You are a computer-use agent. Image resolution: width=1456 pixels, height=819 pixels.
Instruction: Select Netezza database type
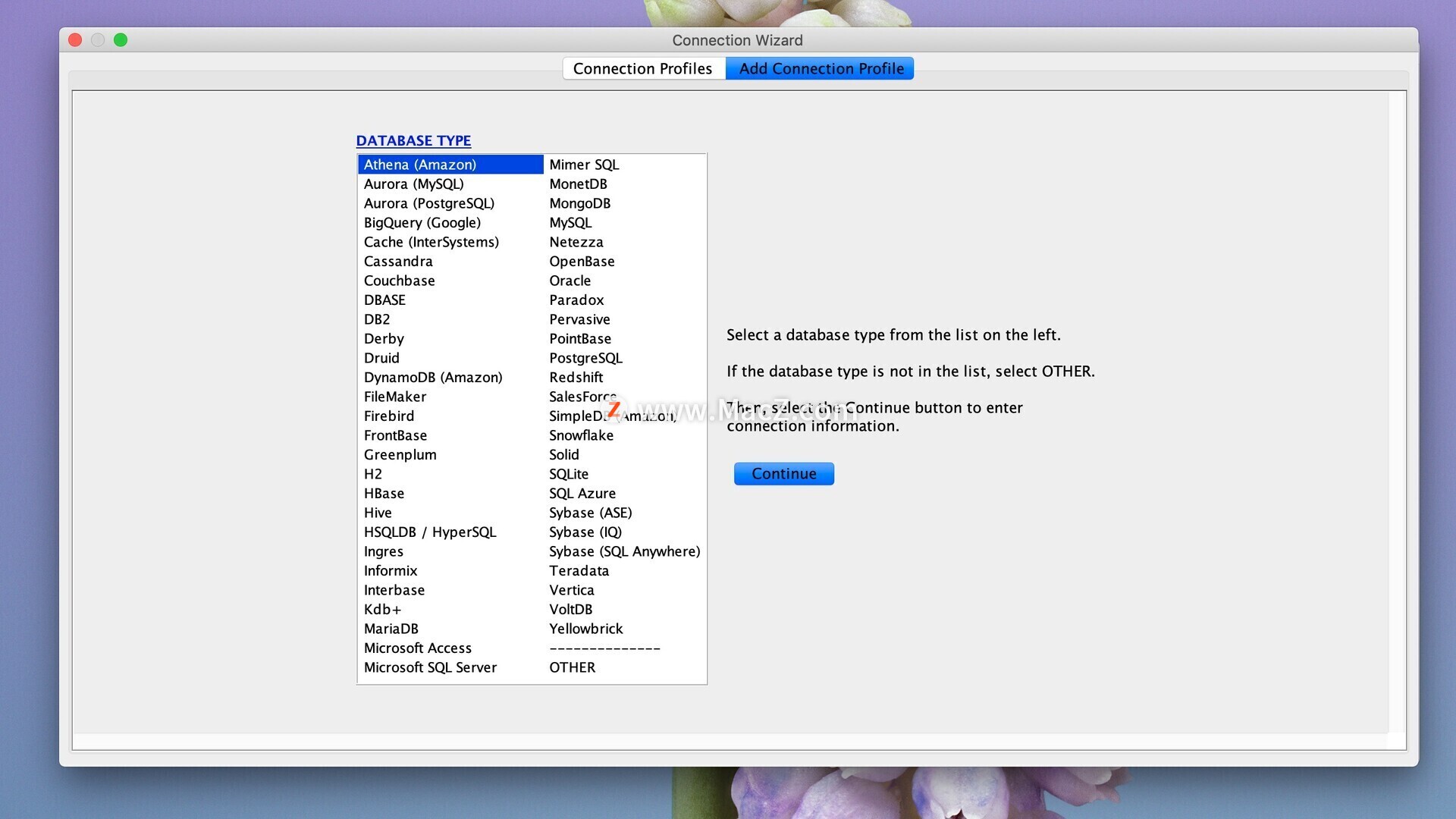(x=625, y=242)
